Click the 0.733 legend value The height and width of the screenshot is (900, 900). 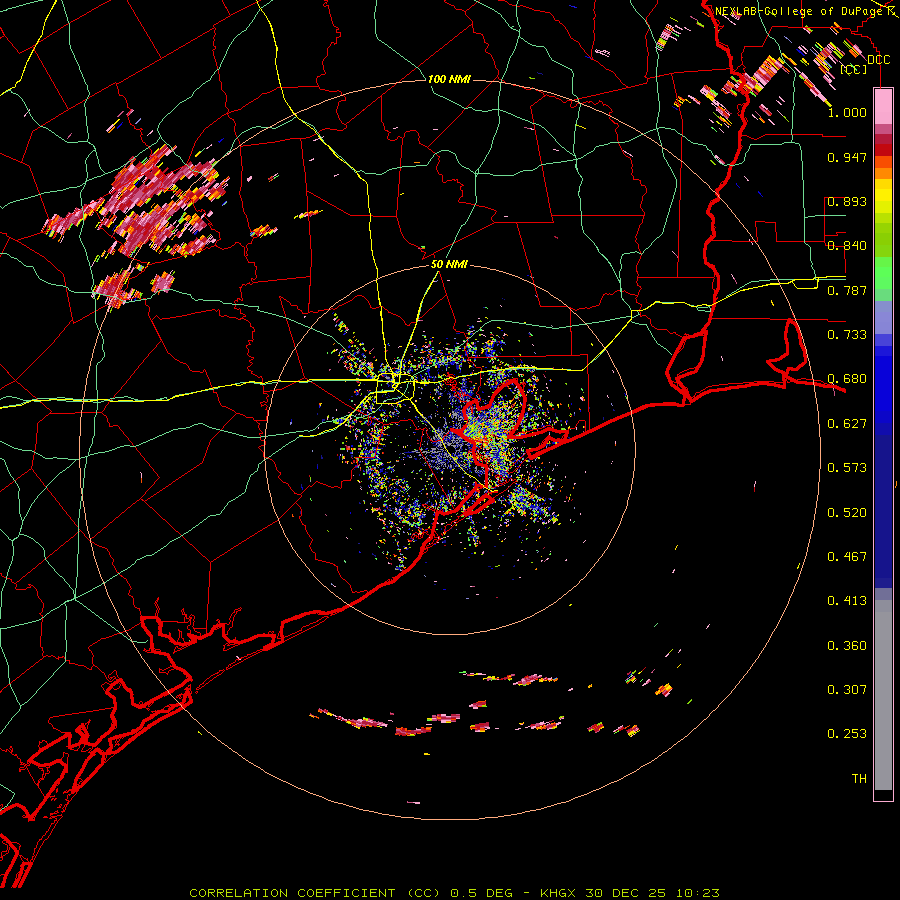click(847, 335)
